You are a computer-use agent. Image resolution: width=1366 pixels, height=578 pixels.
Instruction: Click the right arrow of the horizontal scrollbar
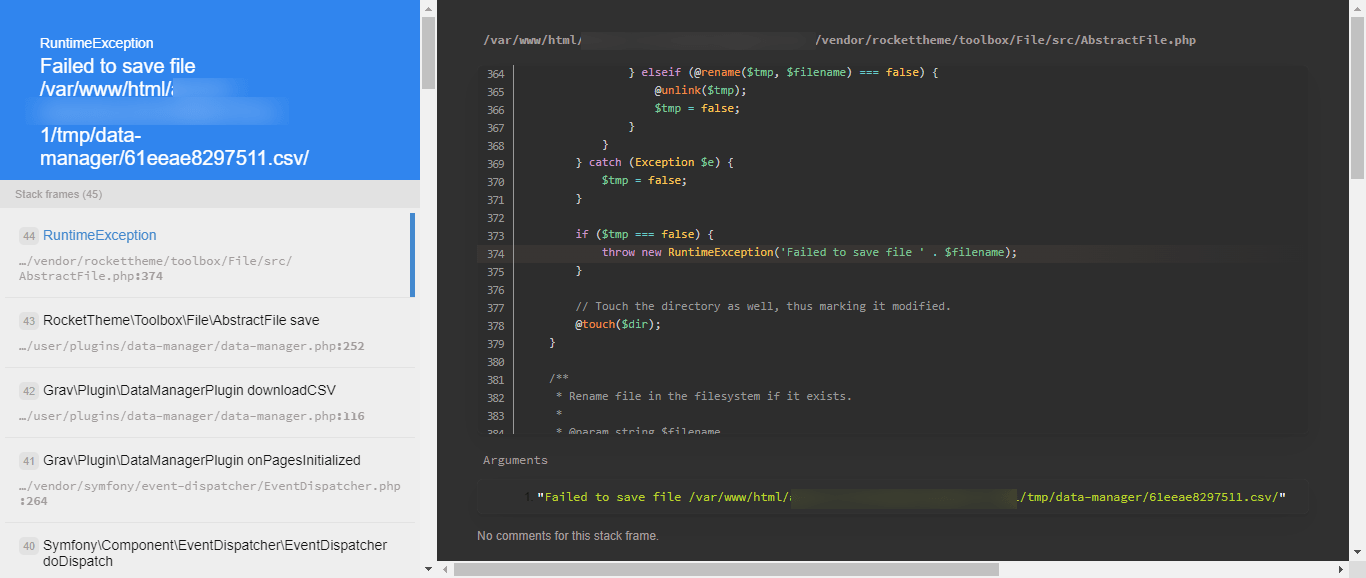click(1340, 569)
